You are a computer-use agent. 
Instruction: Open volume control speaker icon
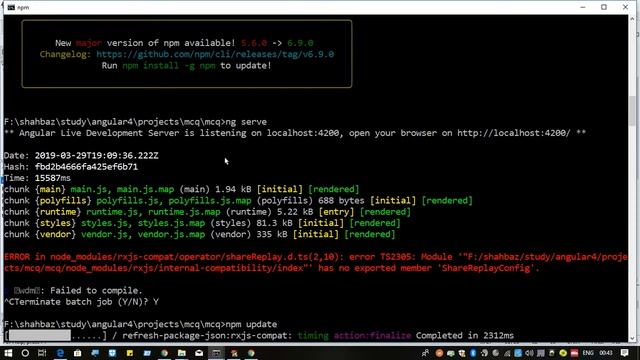click(x=529, y=353)
